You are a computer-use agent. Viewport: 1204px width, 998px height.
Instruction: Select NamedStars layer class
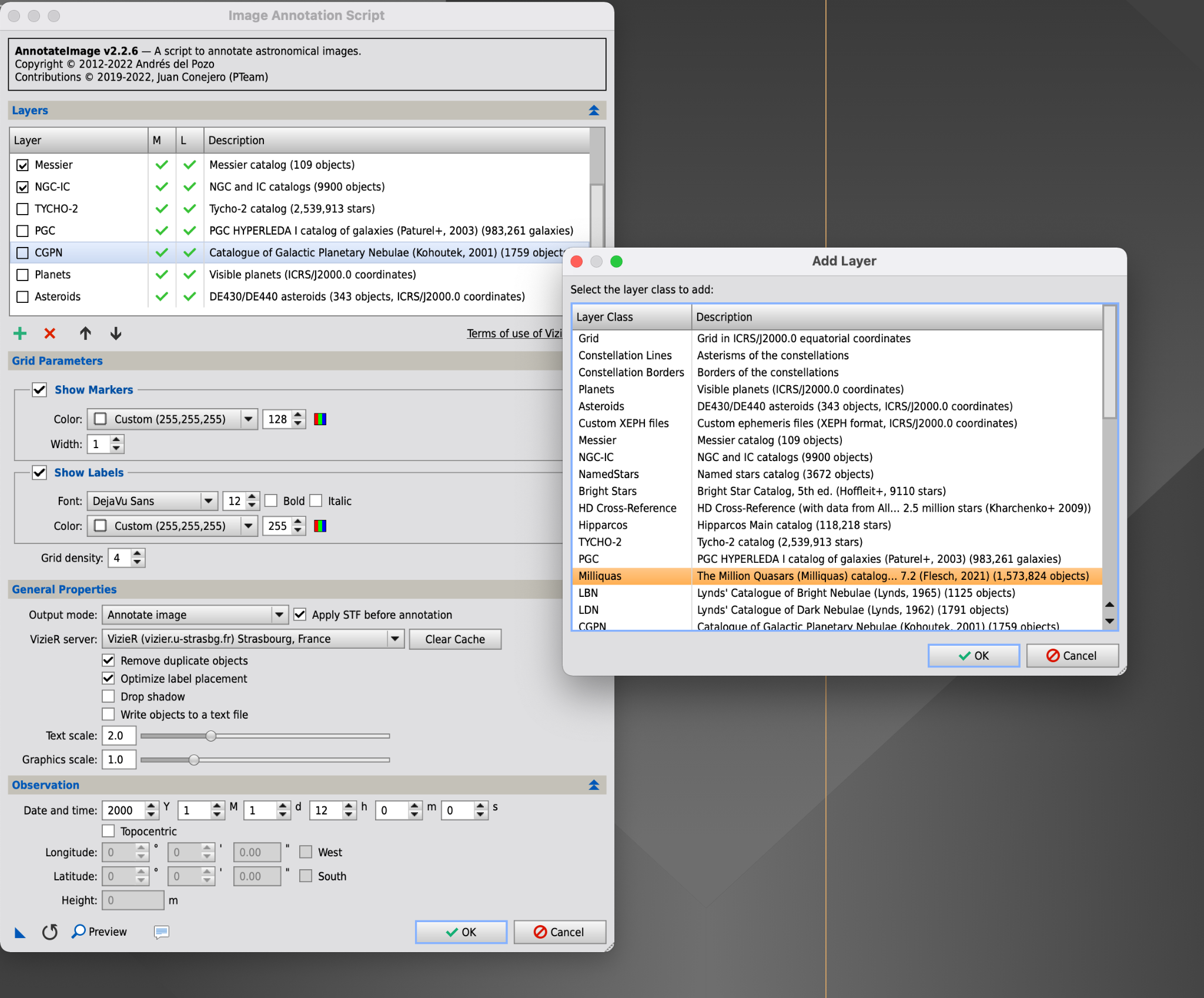[x=837, y=474]
